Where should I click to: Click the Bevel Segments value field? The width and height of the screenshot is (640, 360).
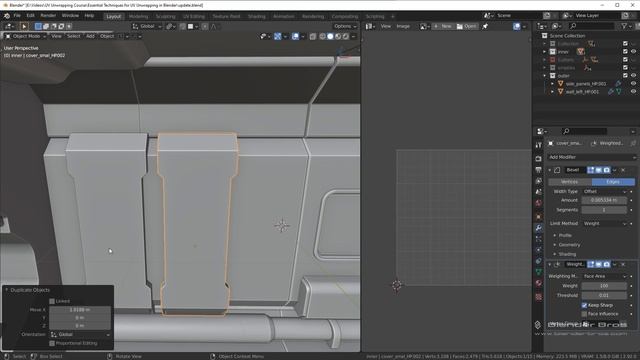pyautogui.click(x=604, y=210)
